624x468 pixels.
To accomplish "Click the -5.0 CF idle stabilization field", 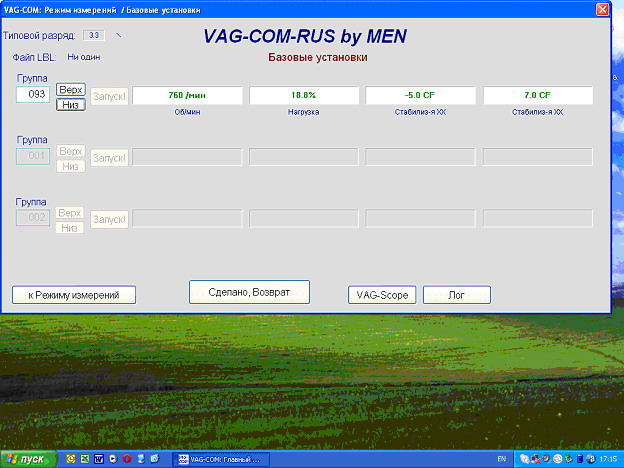I will [x=421, y=95].
